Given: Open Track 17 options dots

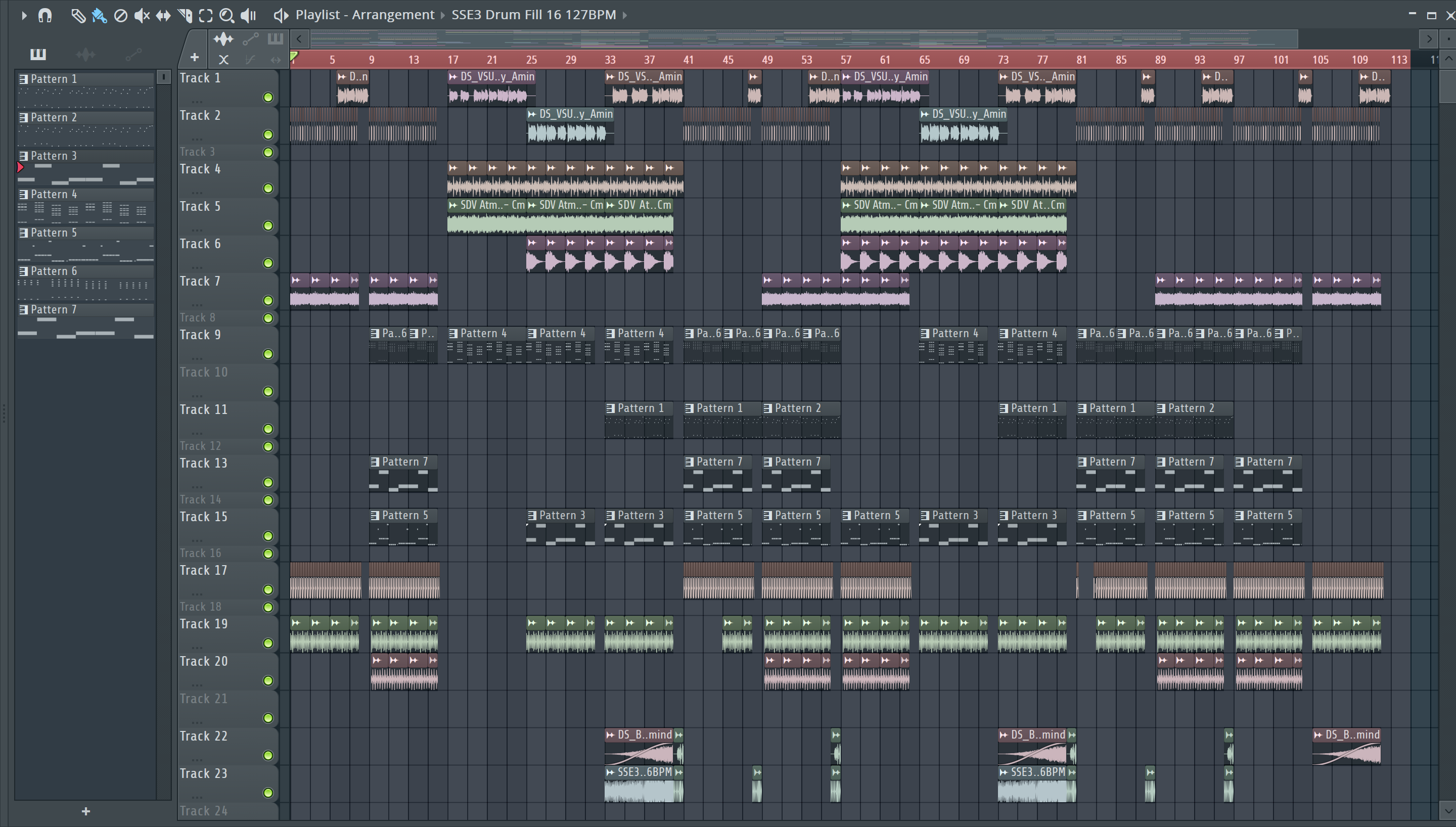Looking at the screenshot, I should pyautogui.click(x=197, y=594).
